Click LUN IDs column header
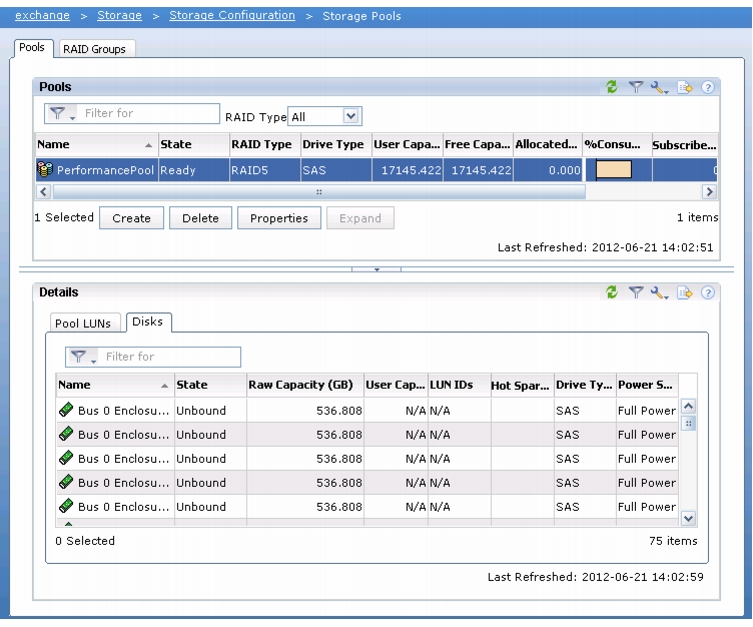The height and width of the screenshot is (627, 753). point(459,385)
